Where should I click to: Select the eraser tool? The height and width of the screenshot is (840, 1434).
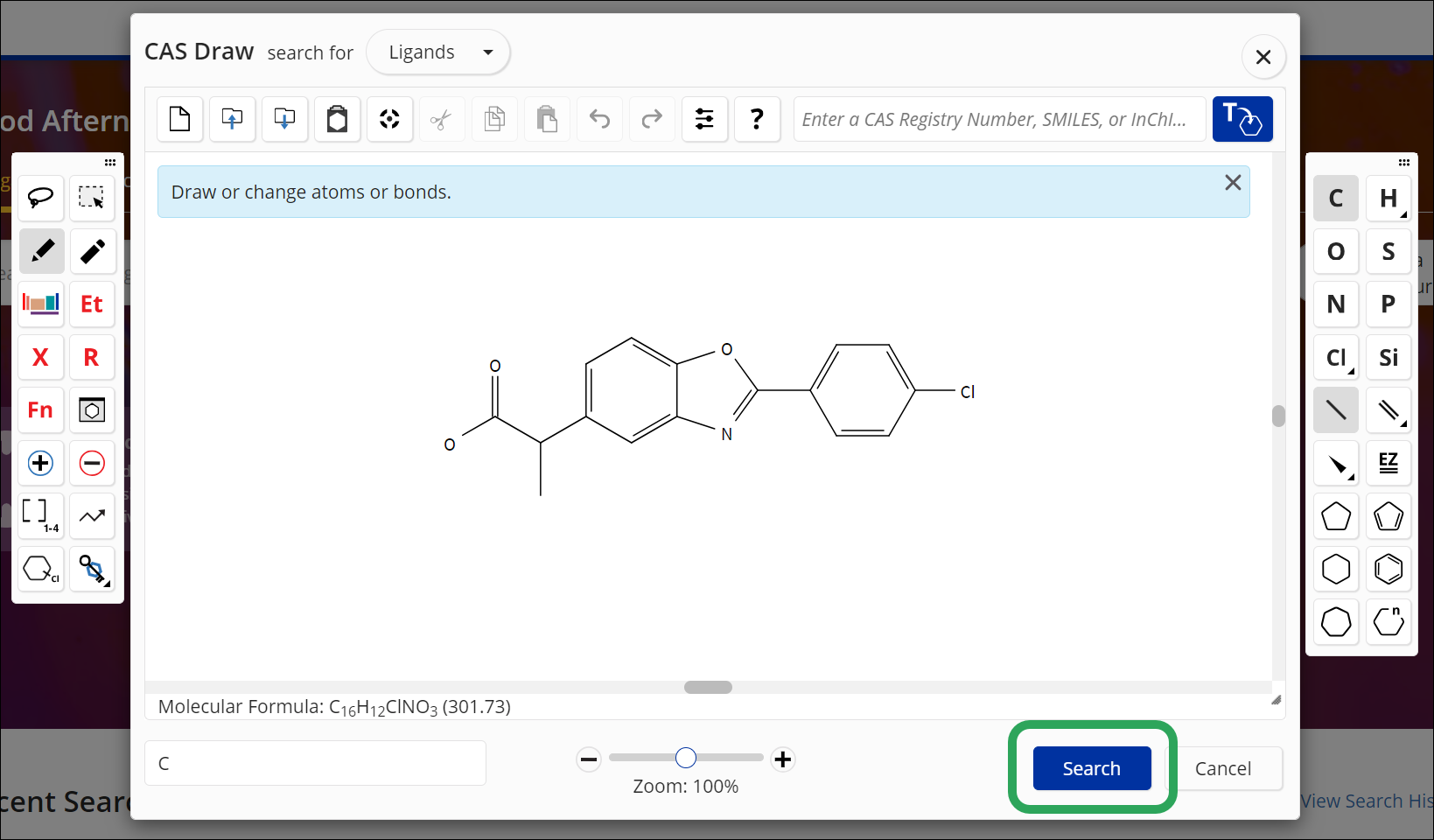(92, 252)
